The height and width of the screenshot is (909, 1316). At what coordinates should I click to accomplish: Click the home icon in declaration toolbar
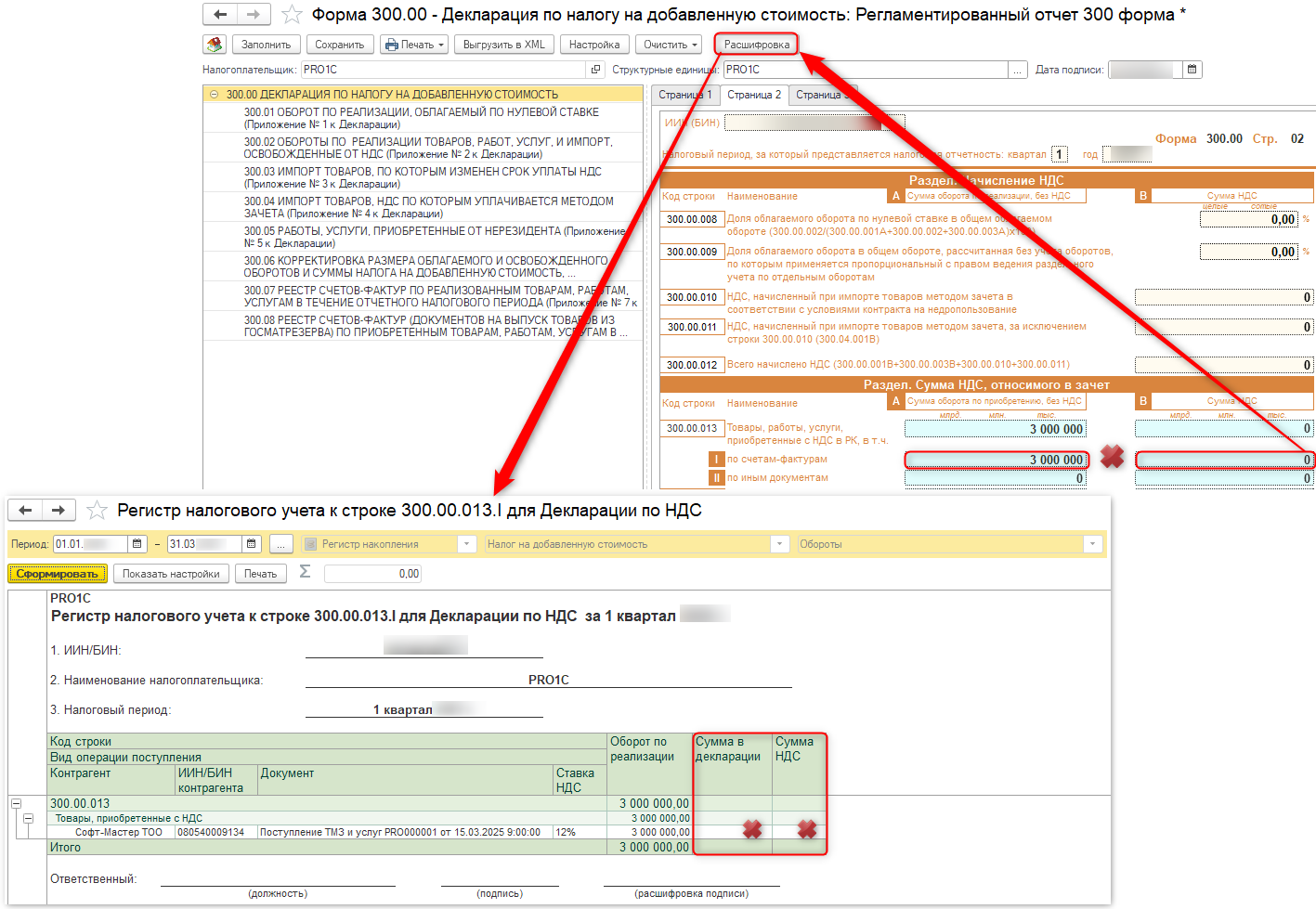[x=215, y=45]
